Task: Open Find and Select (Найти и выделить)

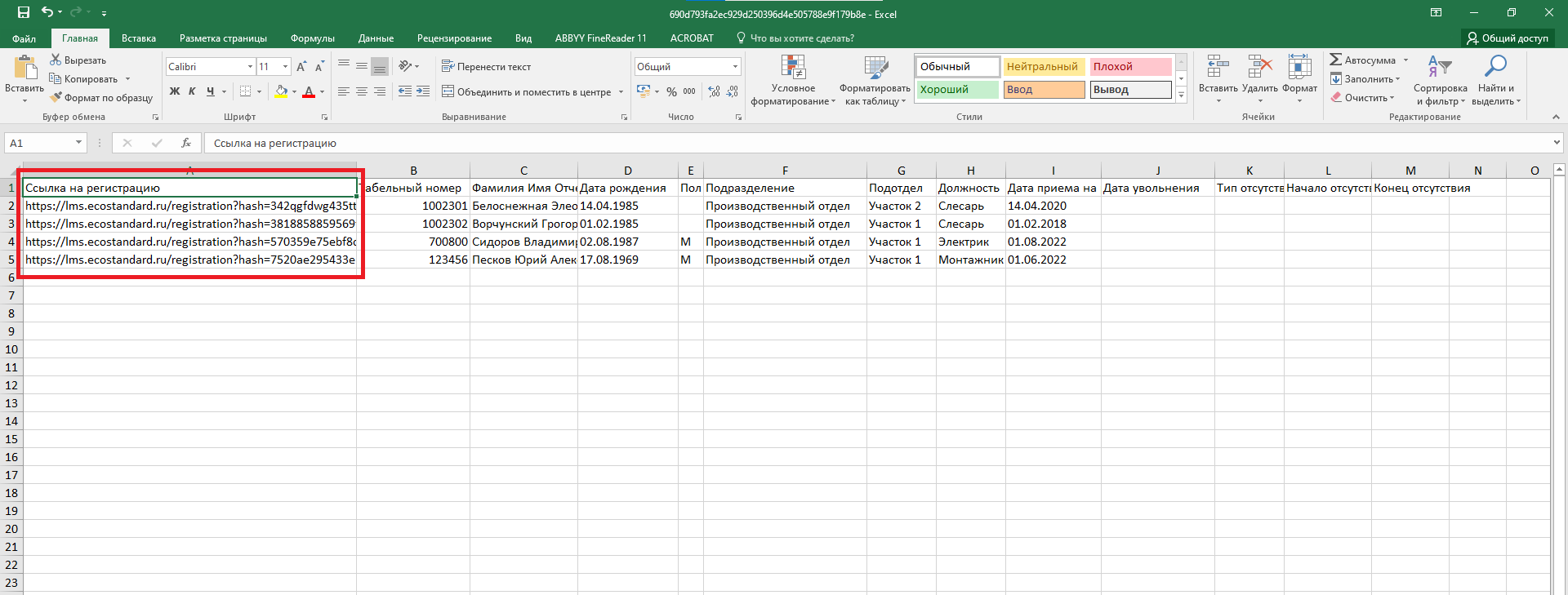Action: point(1496,80)
